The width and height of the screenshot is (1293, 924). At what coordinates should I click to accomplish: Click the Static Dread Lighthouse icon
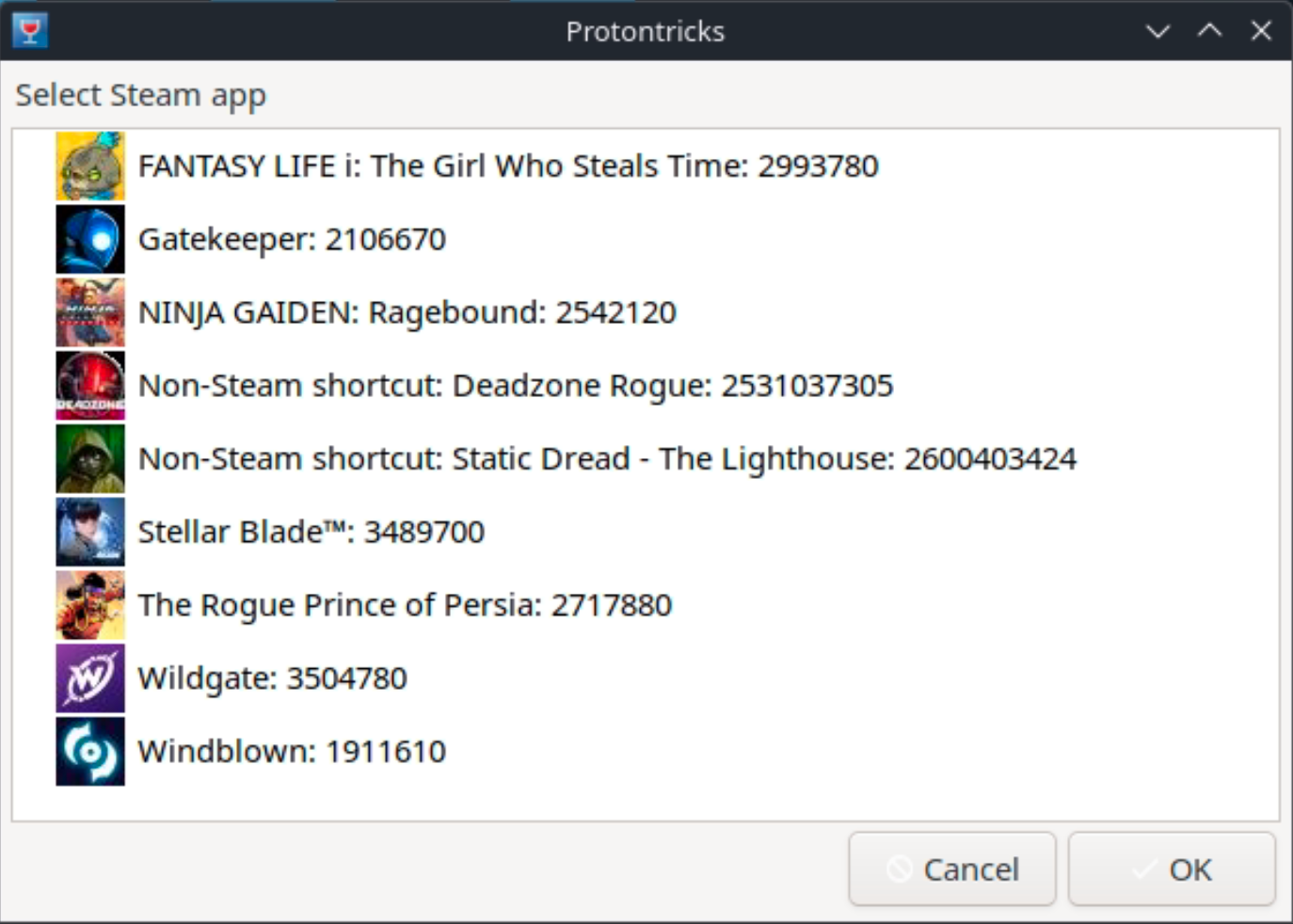(x=90, y=459)
